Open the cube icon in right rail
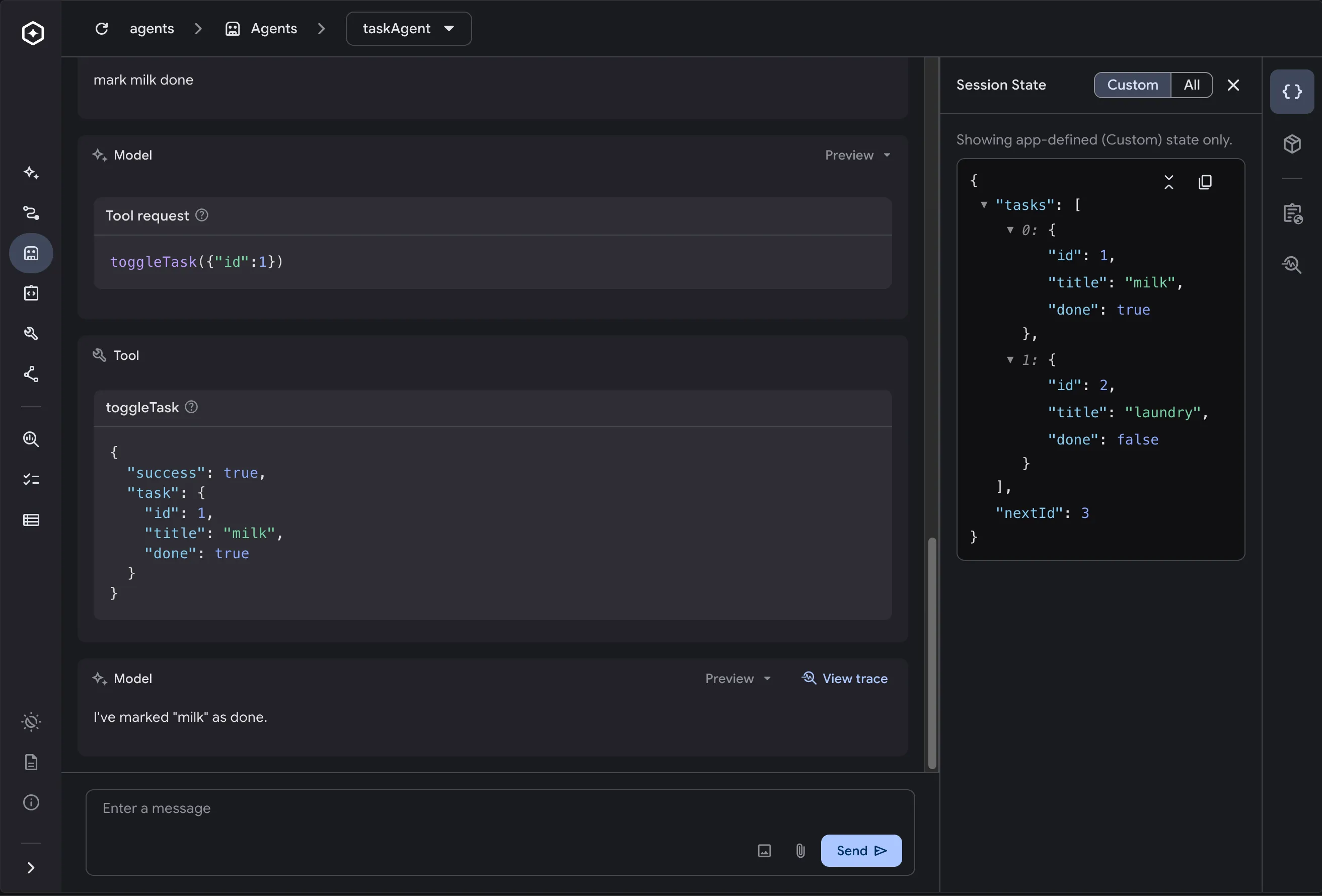The width and height of the screenshot is (1322, 896). click(x=1292, y=144)
